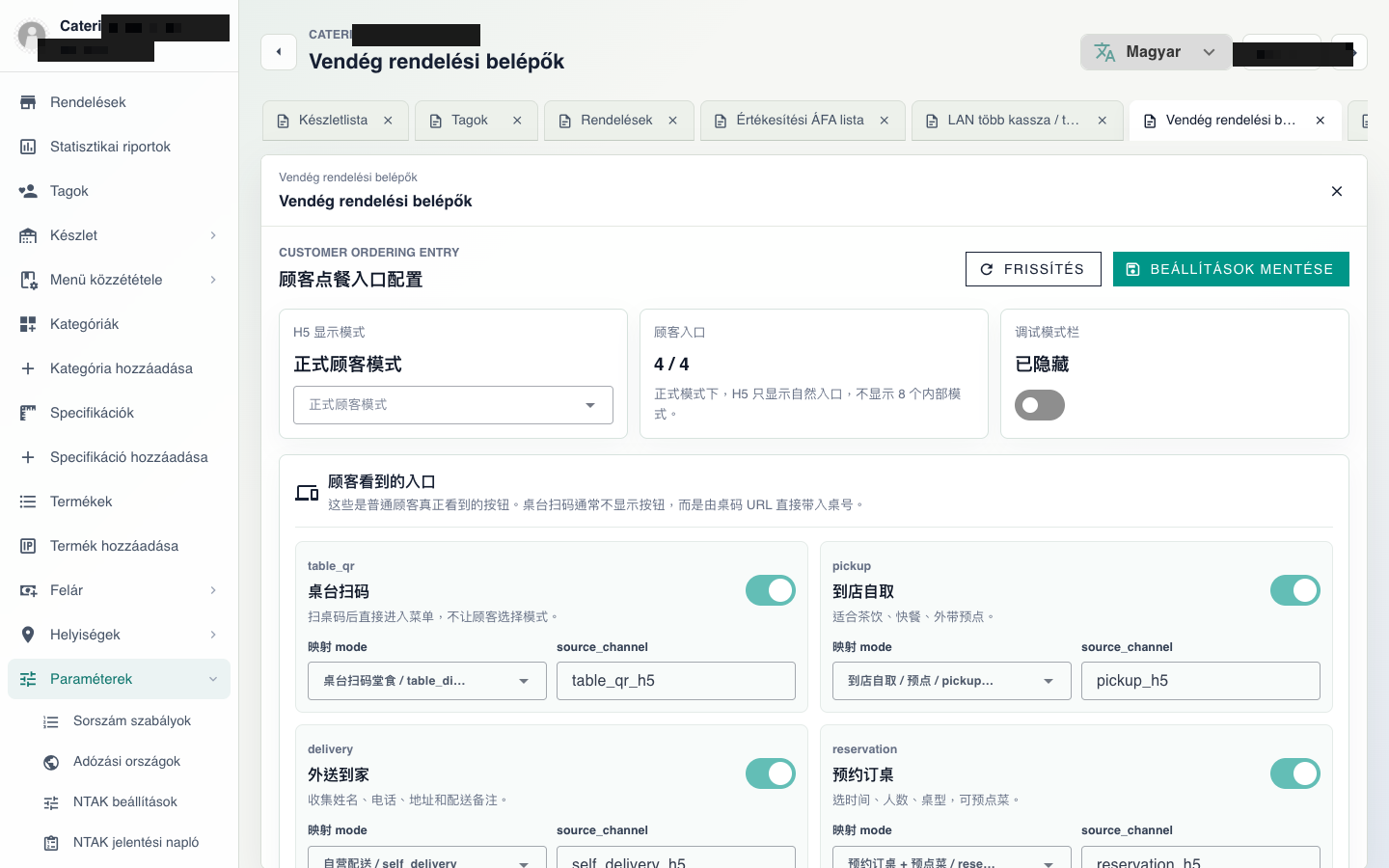Click the back arrow button in header

click(279, 52)
